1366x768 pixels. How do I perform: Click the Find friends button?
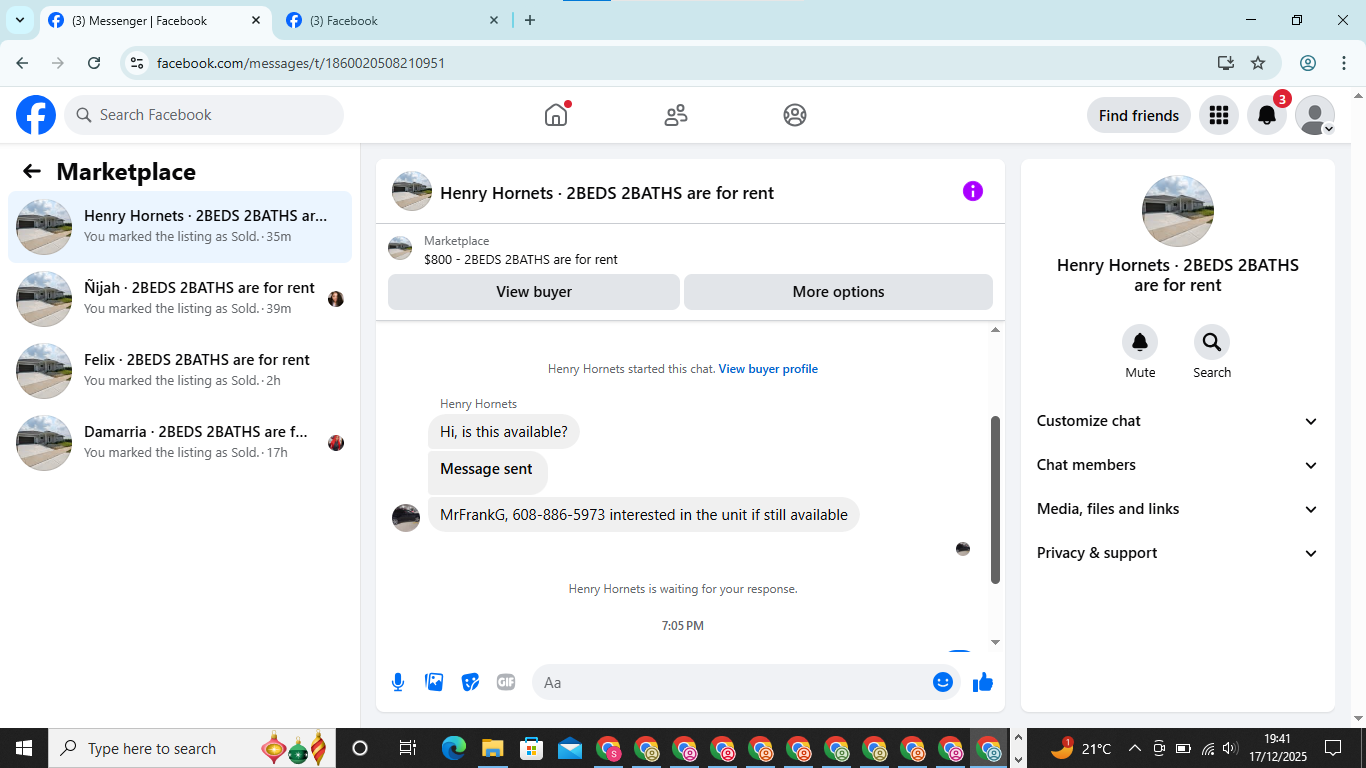point(1139,115)
